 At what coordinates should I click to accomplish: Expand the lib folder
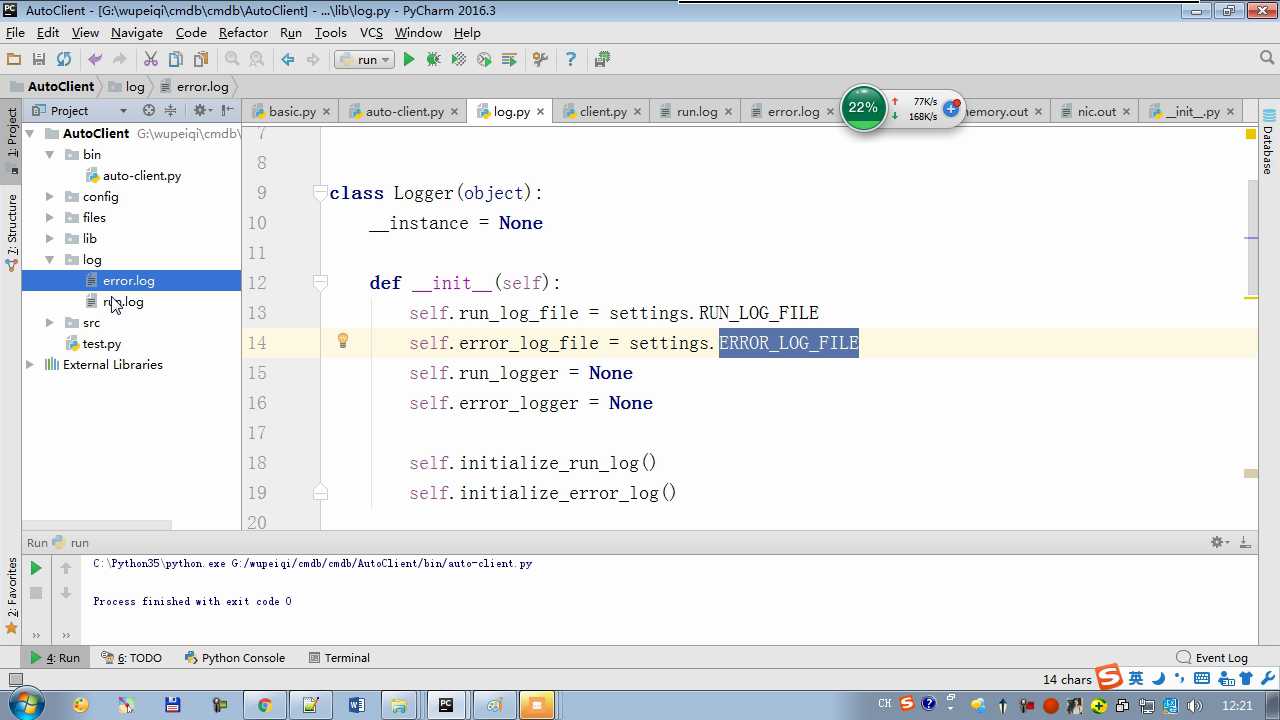pos(50,238)
